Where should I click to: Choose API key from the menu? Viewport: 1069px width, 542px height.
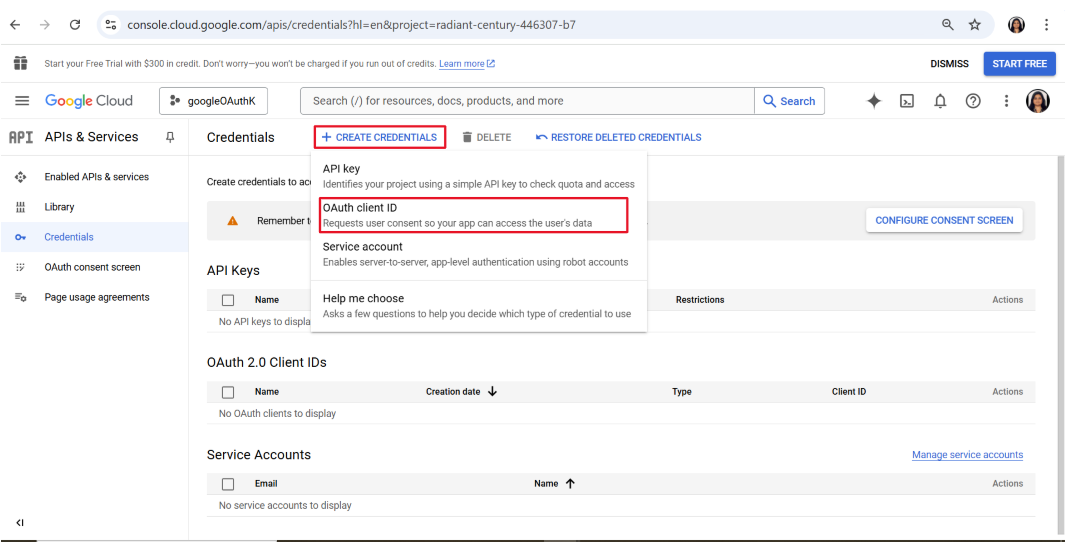[479, 176]
